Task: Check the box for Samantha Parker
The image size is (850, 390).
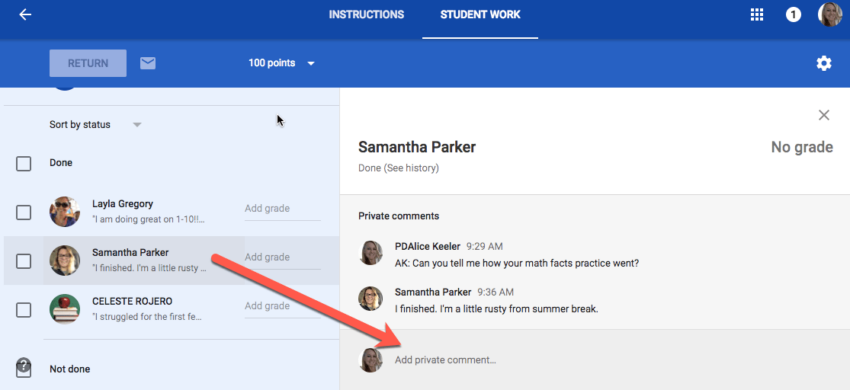Action: (x=23, y=261)
